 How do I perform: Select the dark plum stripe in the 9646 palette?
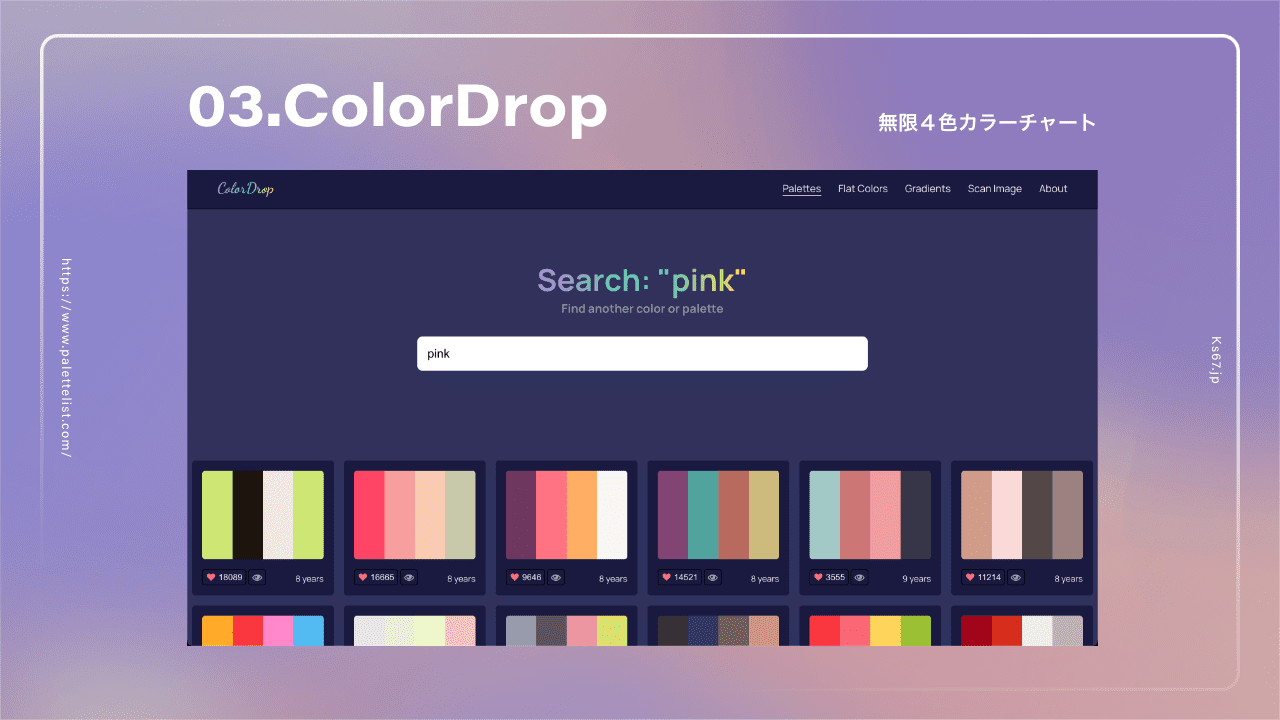521,515
